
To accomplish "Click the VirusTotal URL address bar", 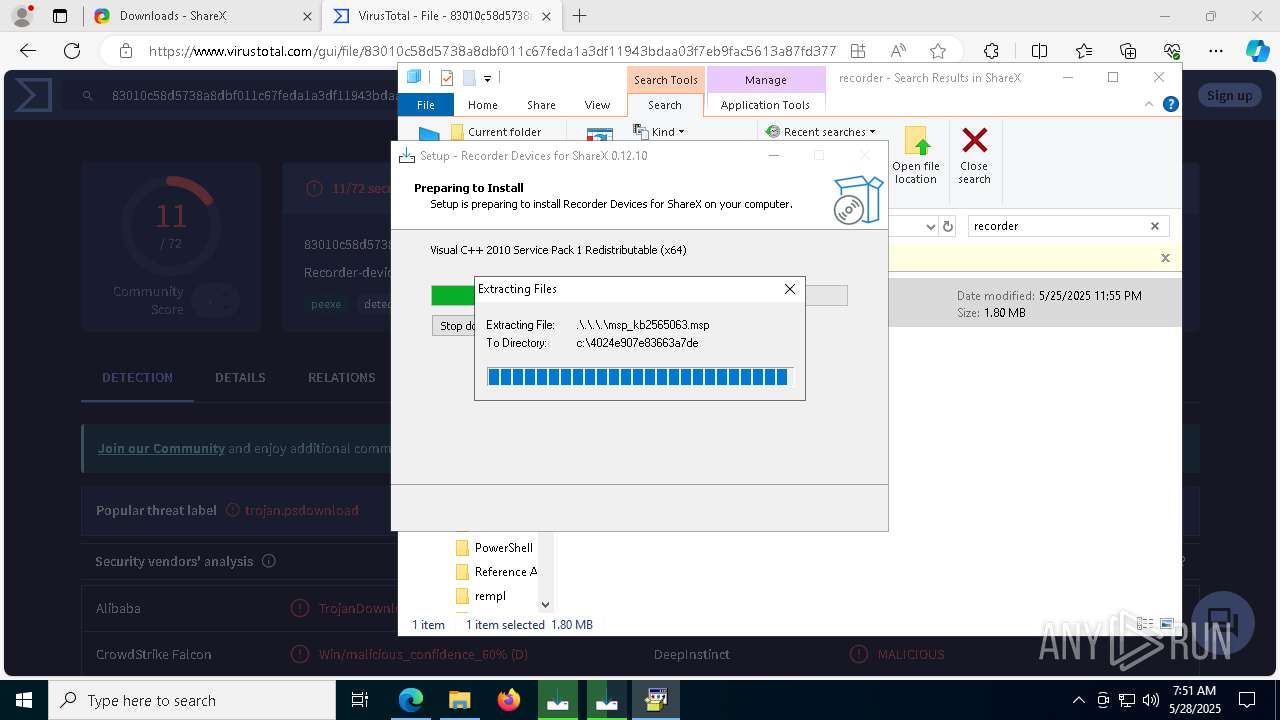I will pos(492,51).
